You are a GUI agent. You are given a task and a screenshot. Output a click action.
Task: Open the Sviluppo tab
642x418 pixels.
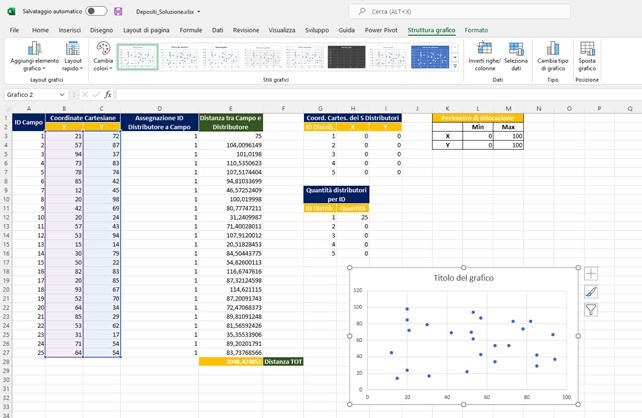(x=317, y=30)
